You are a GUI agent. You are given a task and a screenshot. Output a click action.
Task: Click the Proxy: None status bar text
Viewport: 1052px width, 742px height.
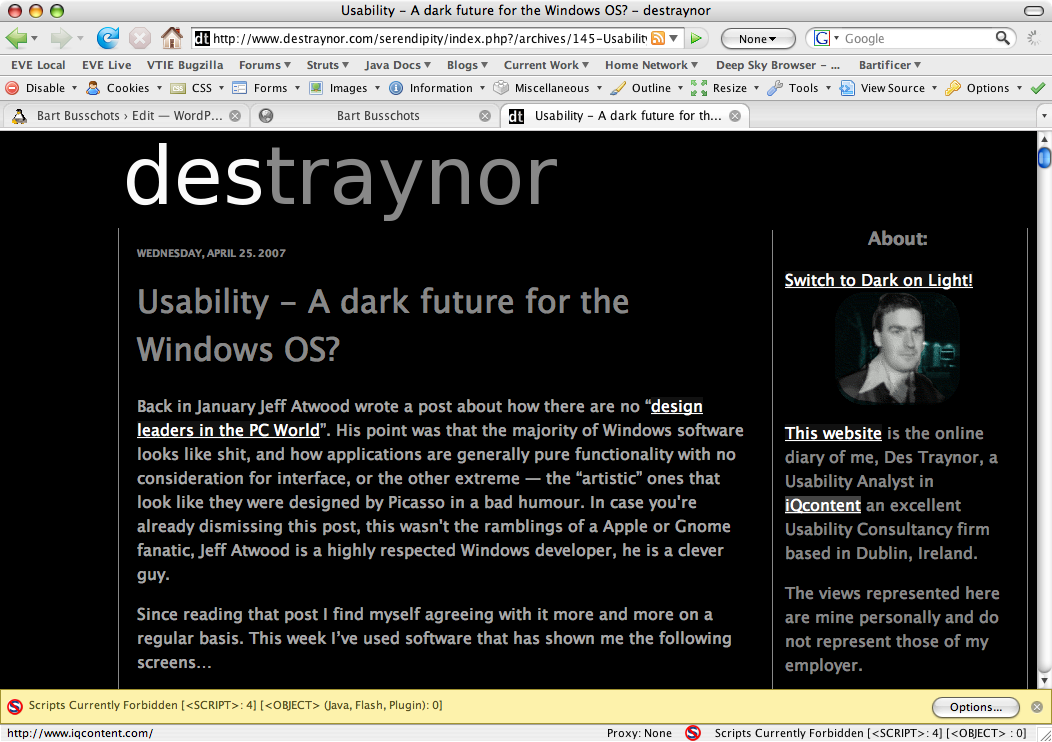639,733
